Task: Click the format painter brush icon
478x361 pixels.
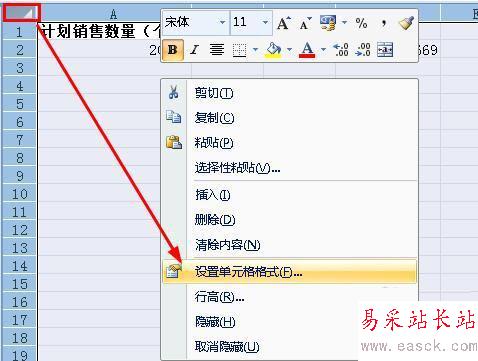Action: pos(406,23)
